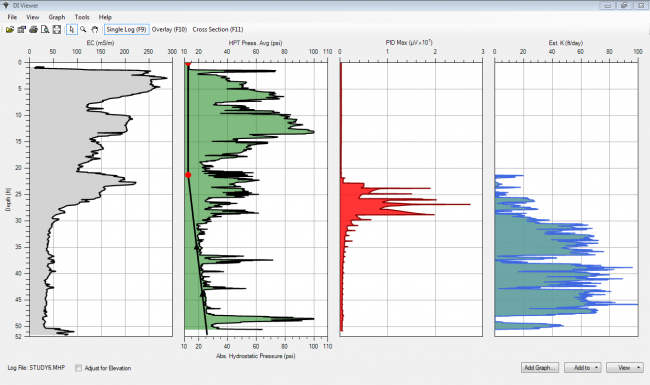The width and height of the screenshot is (650, 385).
Task: Open the File menu
Action: 12,17
